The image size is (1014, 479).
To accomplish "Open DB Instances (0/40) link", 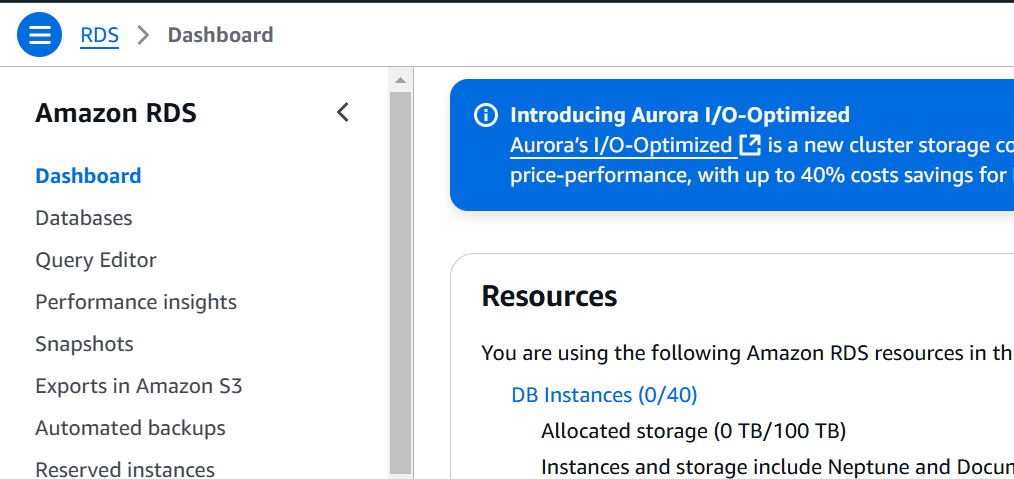I will tap(604, 394).
